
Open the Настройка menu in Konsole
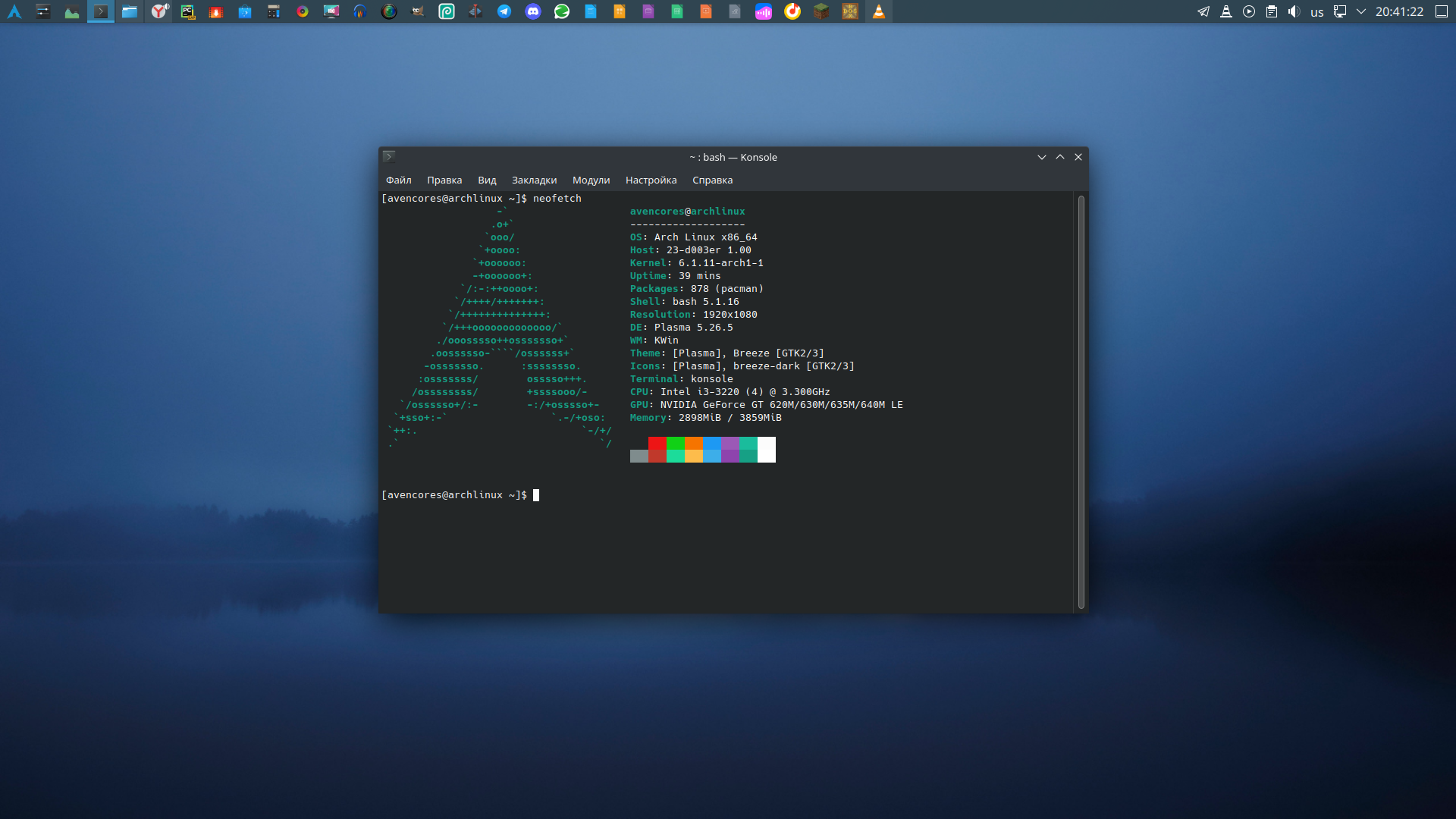point(651,180)
